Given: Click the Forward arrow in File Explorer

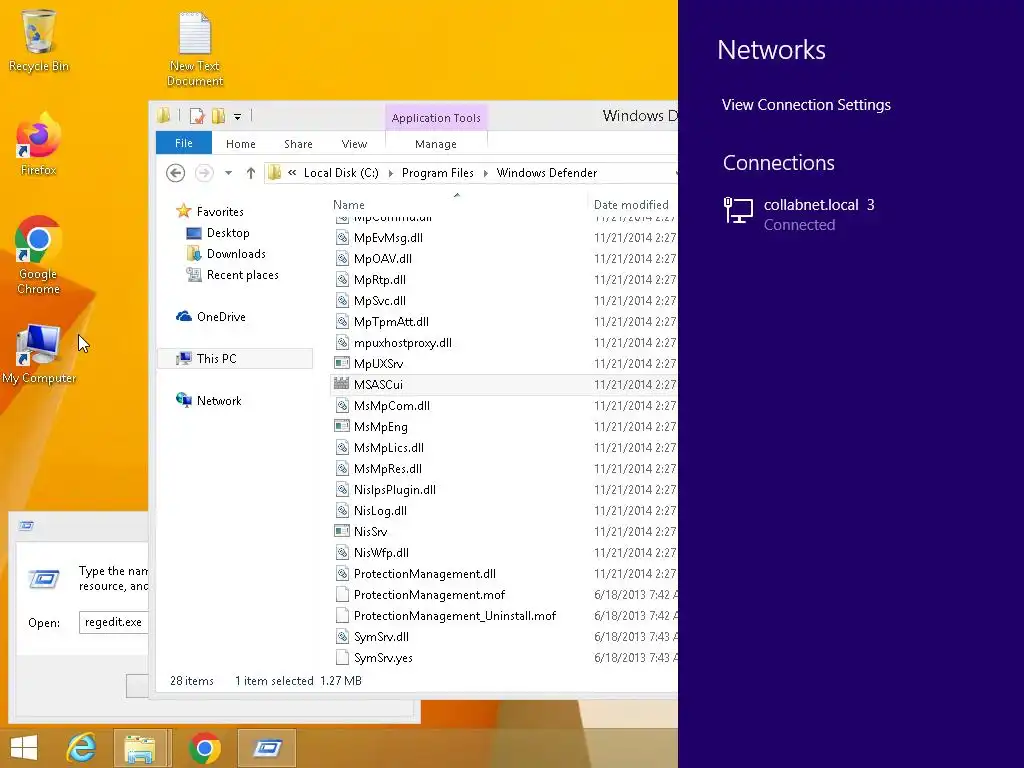Looking at the screenshot, I should (x=204, y=173).
